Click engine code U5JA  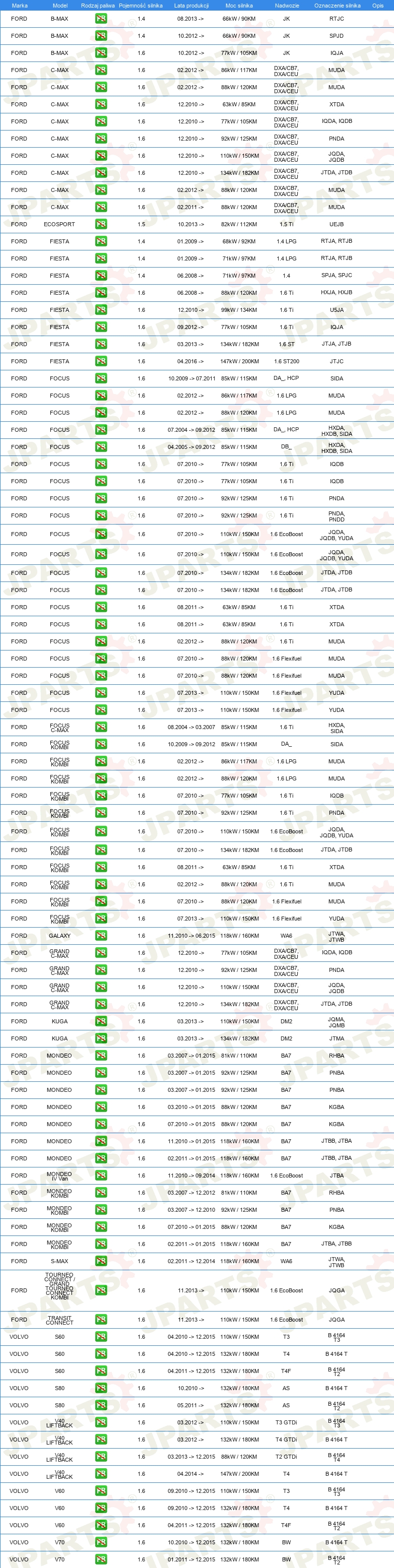point(337,310)
